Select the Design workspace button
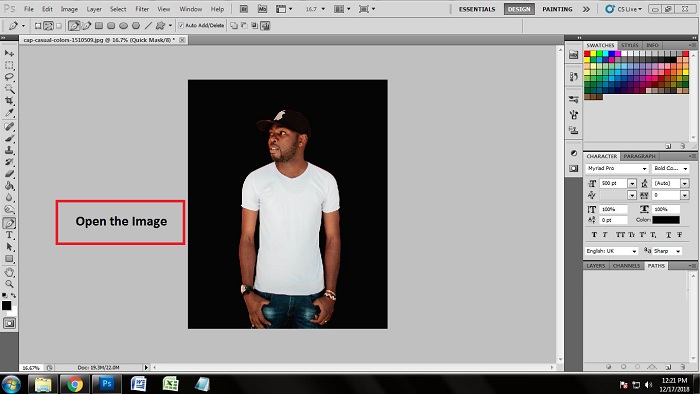This screenshot has height=394, width=700. (x=519, y=9)
